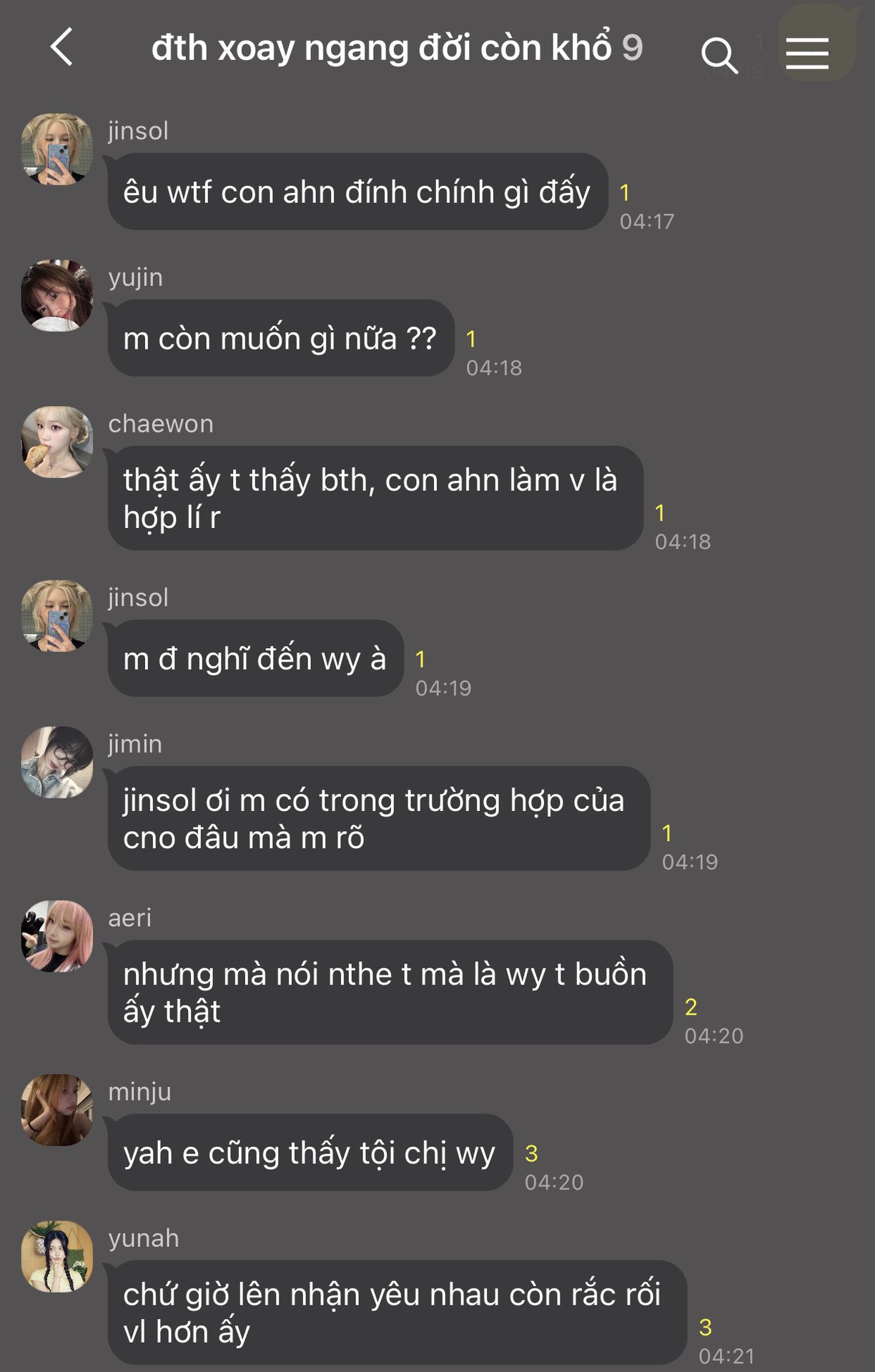
Task: Tap message 'yah e cũng thấy tội chị wy'
Action: (310, 1153)
